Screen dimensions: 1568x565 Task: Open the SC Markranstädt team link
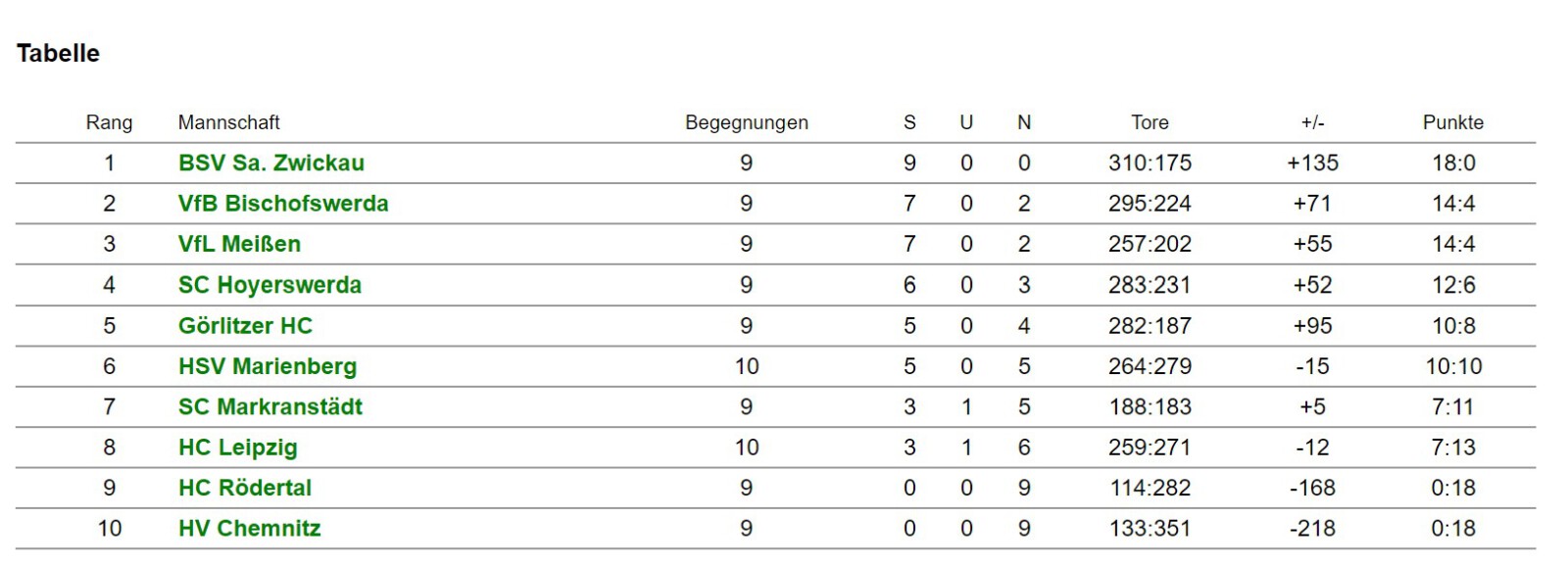click(270, 406)
